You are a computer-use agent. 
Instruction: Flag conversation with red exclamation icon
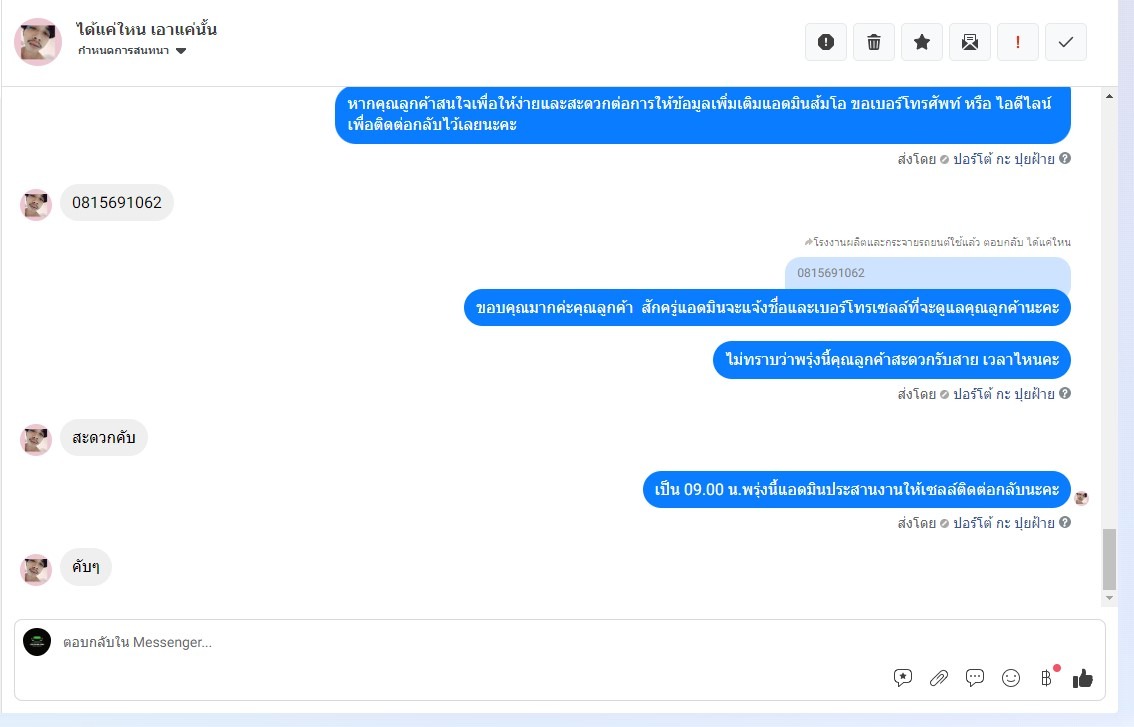click(1018, 42)
